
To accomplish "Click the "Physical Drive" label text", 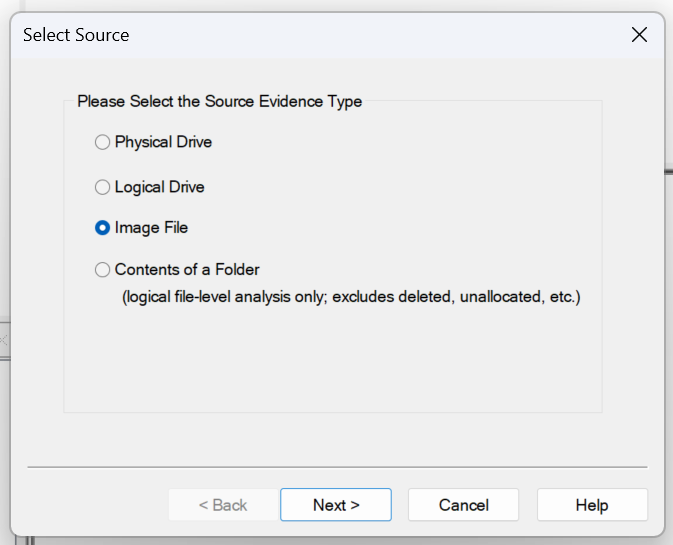I will [163, 142].
